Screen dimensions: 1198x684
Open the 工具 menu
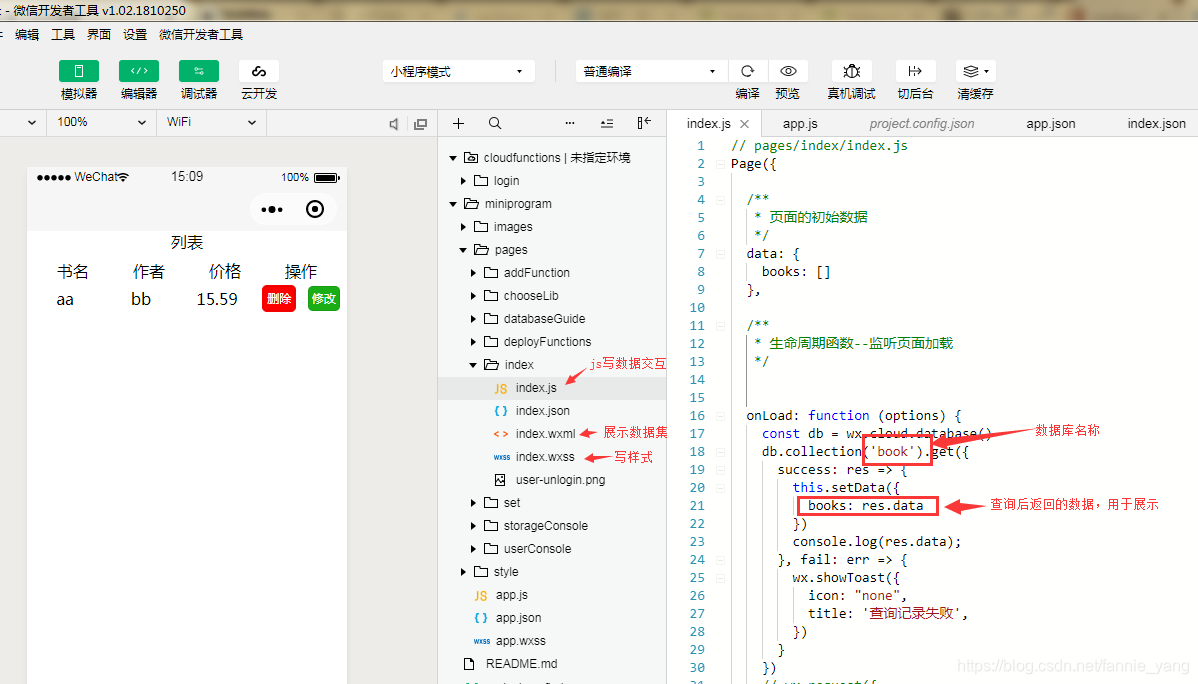pyautogui.click(x=63, y=34)
